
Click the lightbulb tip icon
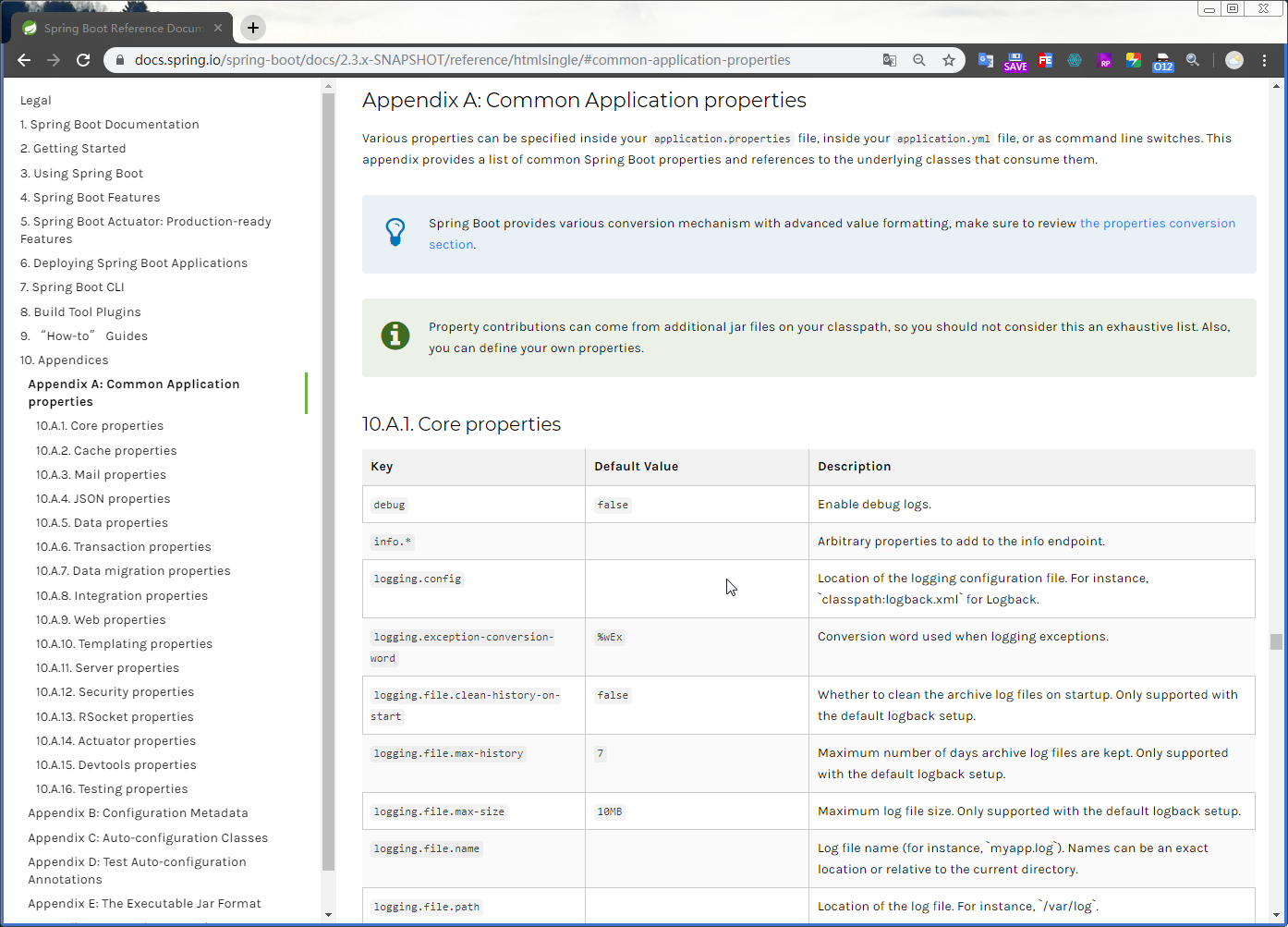(x=395, y=232)
